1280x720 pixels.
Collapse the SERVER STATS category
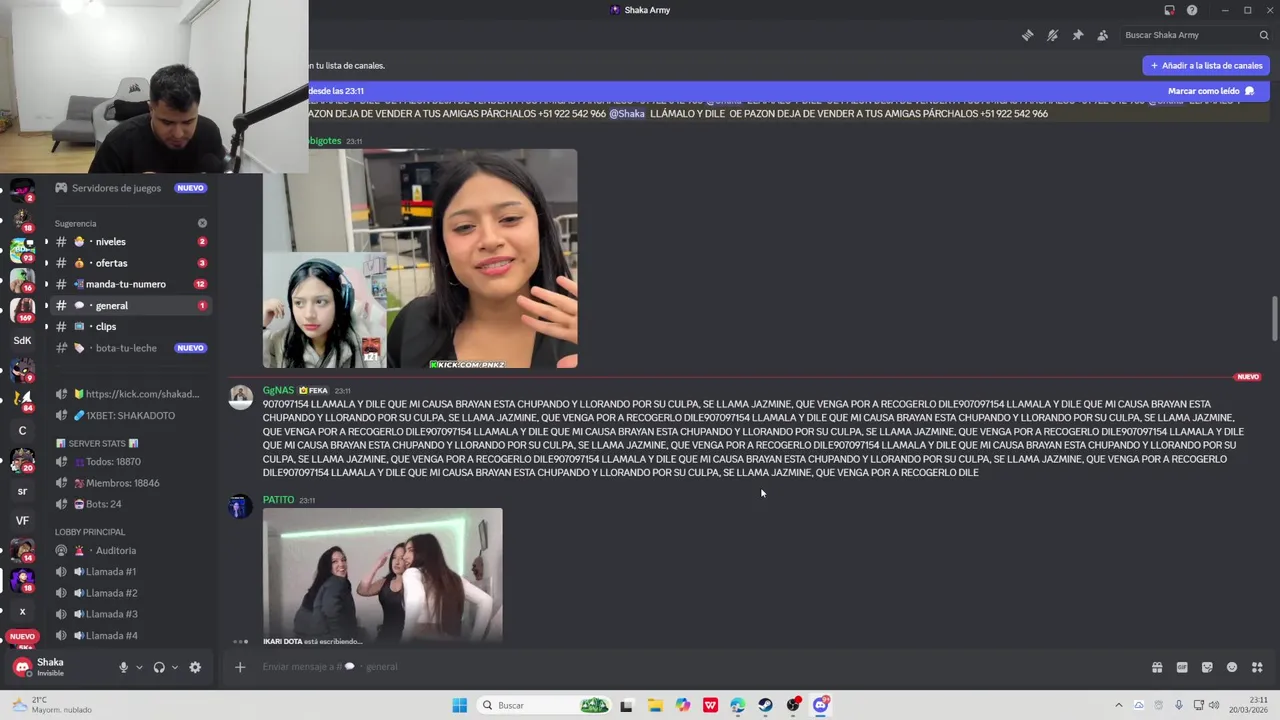tap(97, 443)
